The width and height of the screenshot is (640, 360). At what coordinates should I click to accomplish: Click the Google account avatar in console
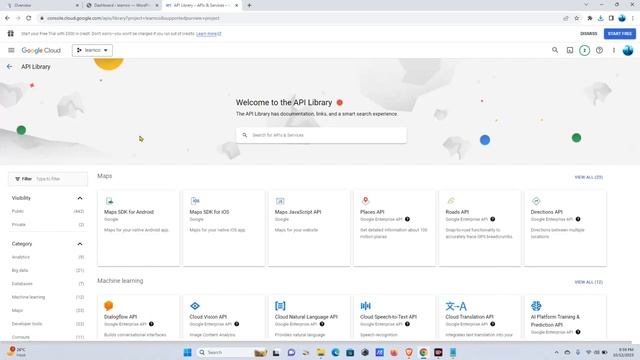tap(628, 50)
